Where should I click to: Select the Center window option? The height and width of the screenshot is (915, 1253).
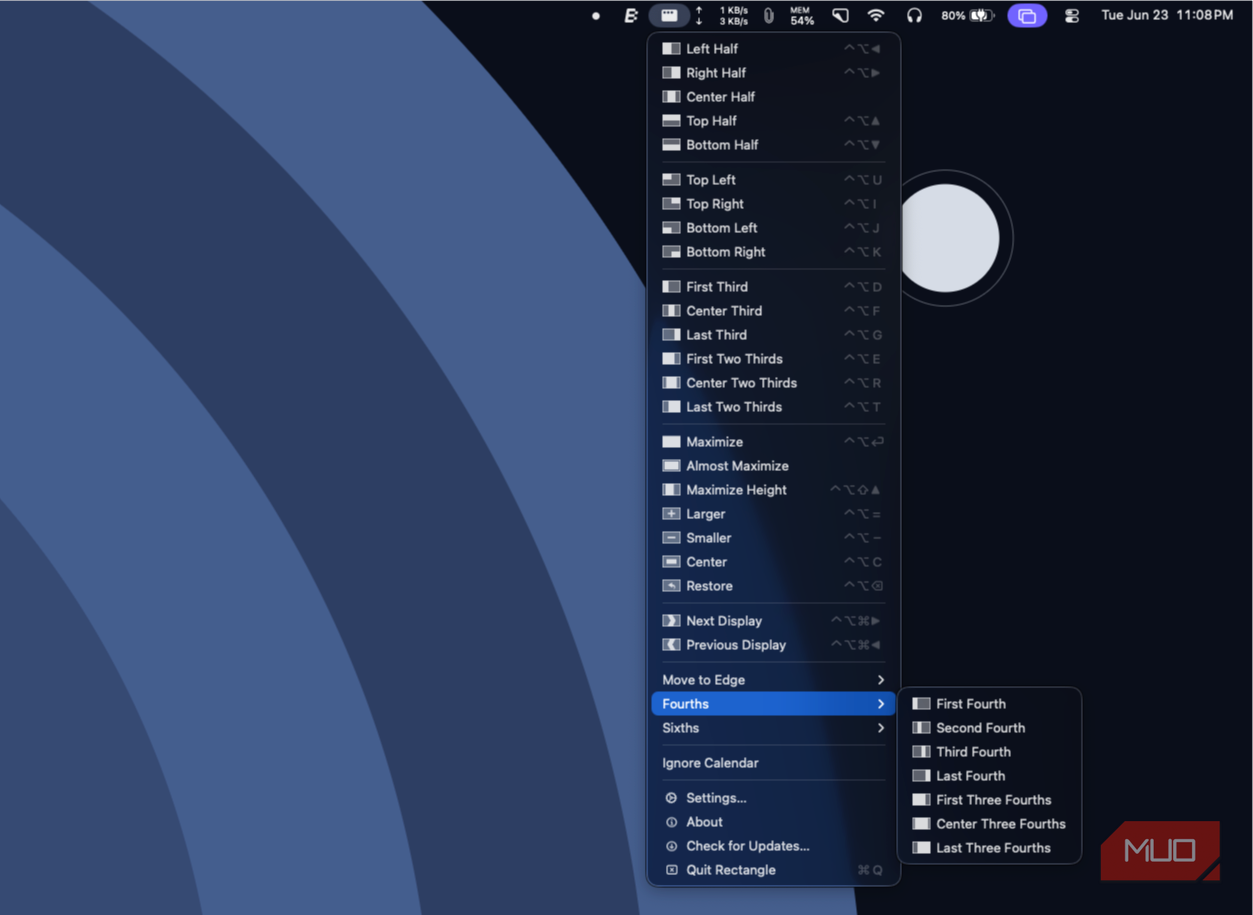click(773, 562)
